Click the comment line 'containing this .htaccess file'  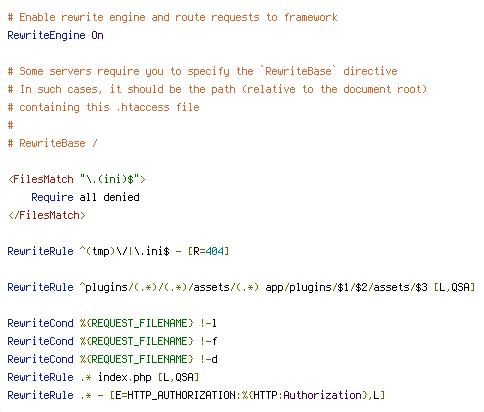tap(104, 107)
